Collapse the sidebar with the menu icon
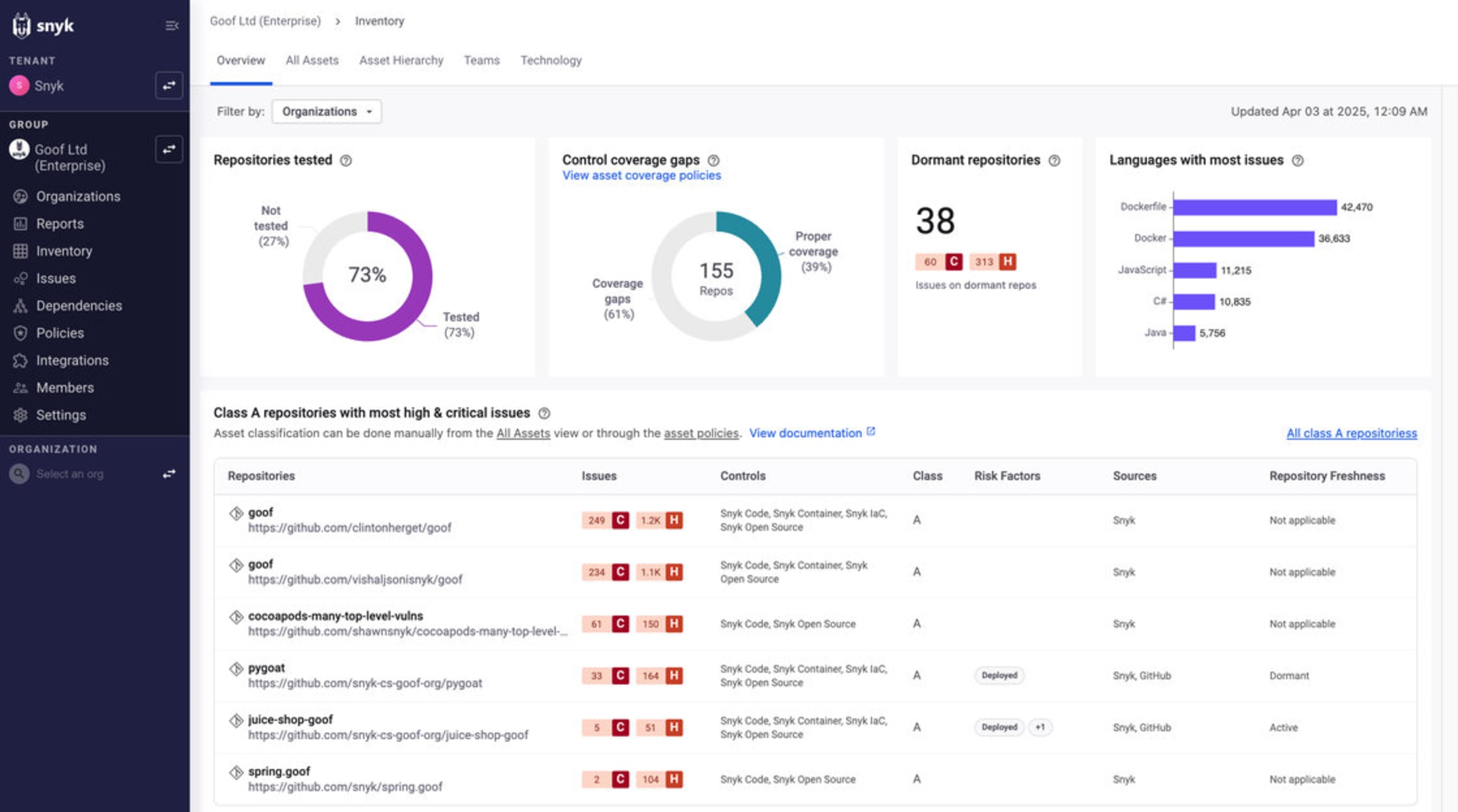Image resolution: width=1458 pixels, height=812 pixels. 171,26
